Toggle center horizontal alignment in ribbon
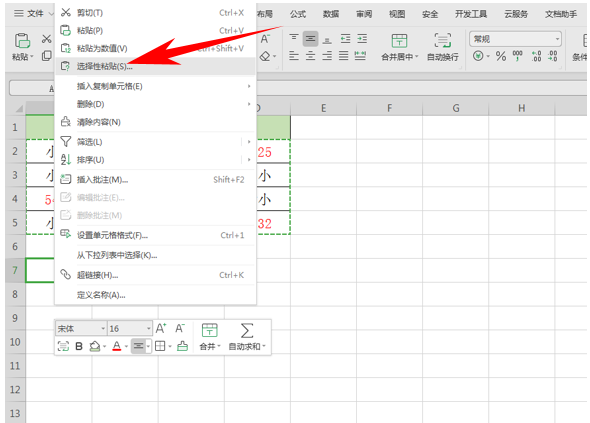 click(310, 56)
